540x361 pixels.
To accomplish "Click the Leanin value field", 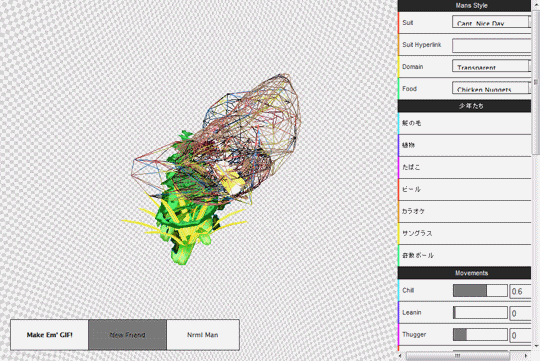I will pos(520,313).
